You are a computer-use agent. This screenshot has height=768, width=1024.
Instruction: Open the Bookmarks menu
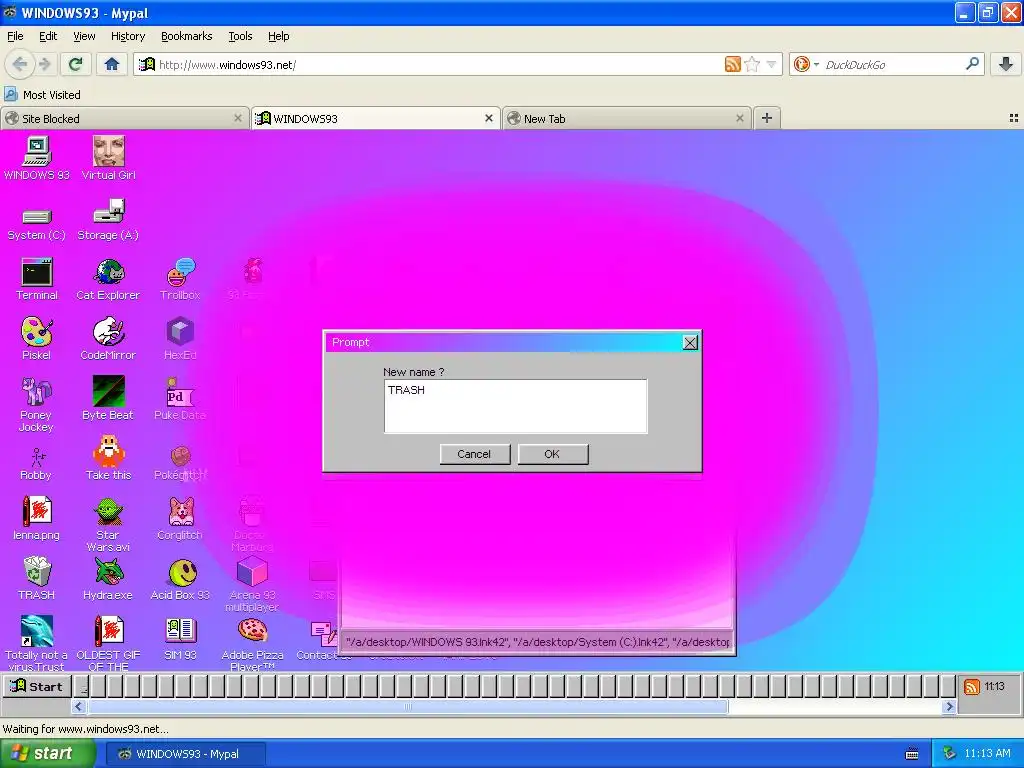186,36
